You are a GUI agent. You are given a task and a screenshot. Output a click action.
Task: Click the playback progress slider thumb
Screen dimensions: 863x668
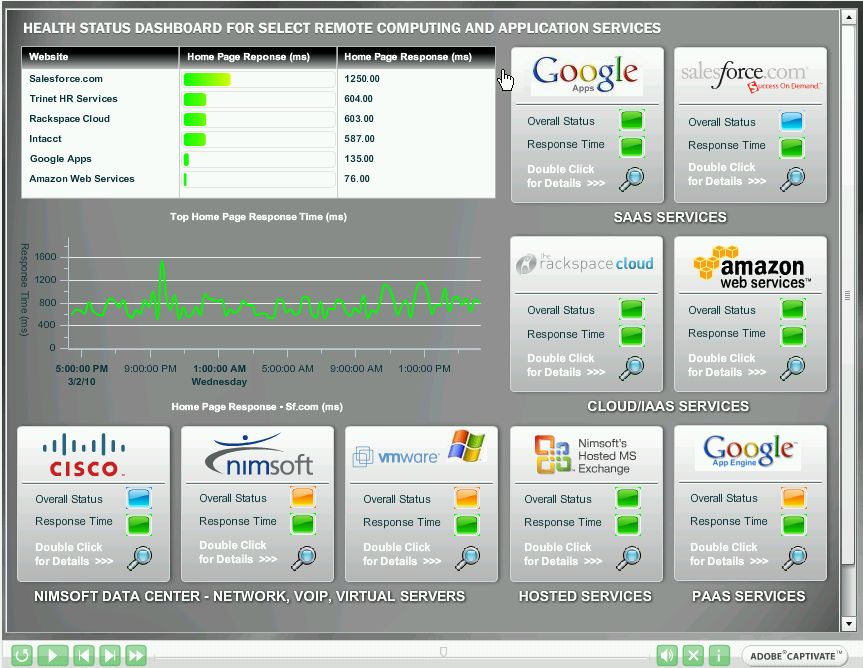point(443,652)
